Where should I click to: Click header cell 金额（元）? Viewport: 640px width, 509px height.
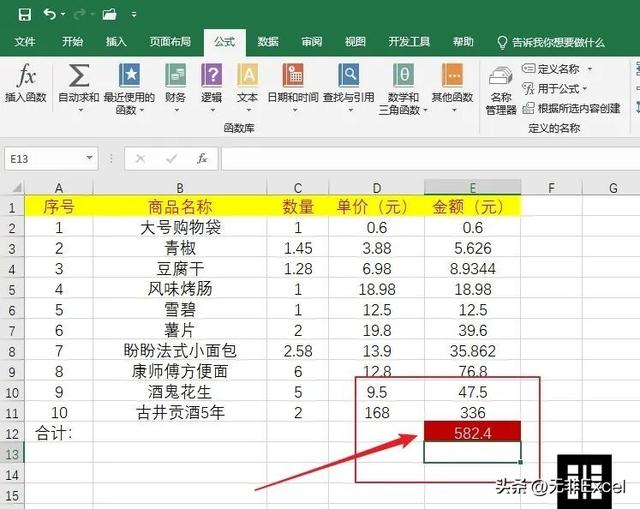tap(473, 207)
